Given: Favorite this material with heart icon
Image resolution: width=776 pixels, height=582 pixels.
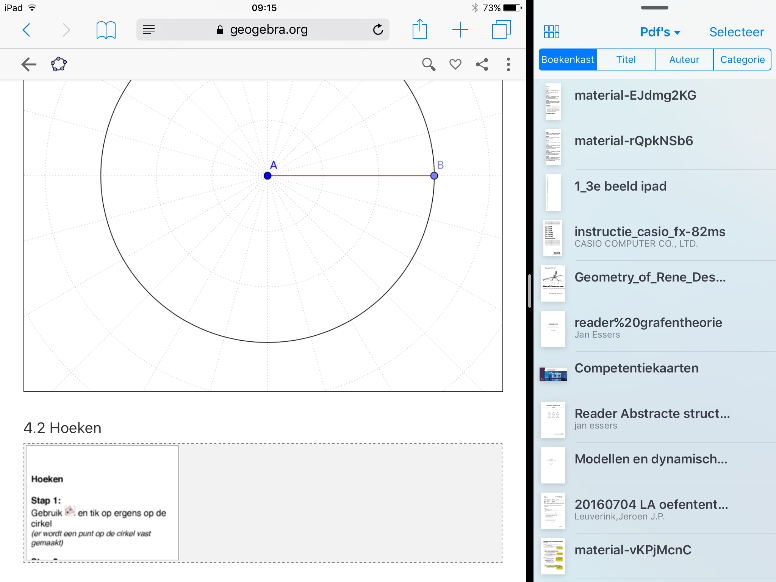Looking at the screenshot, I should coord(455,64).
